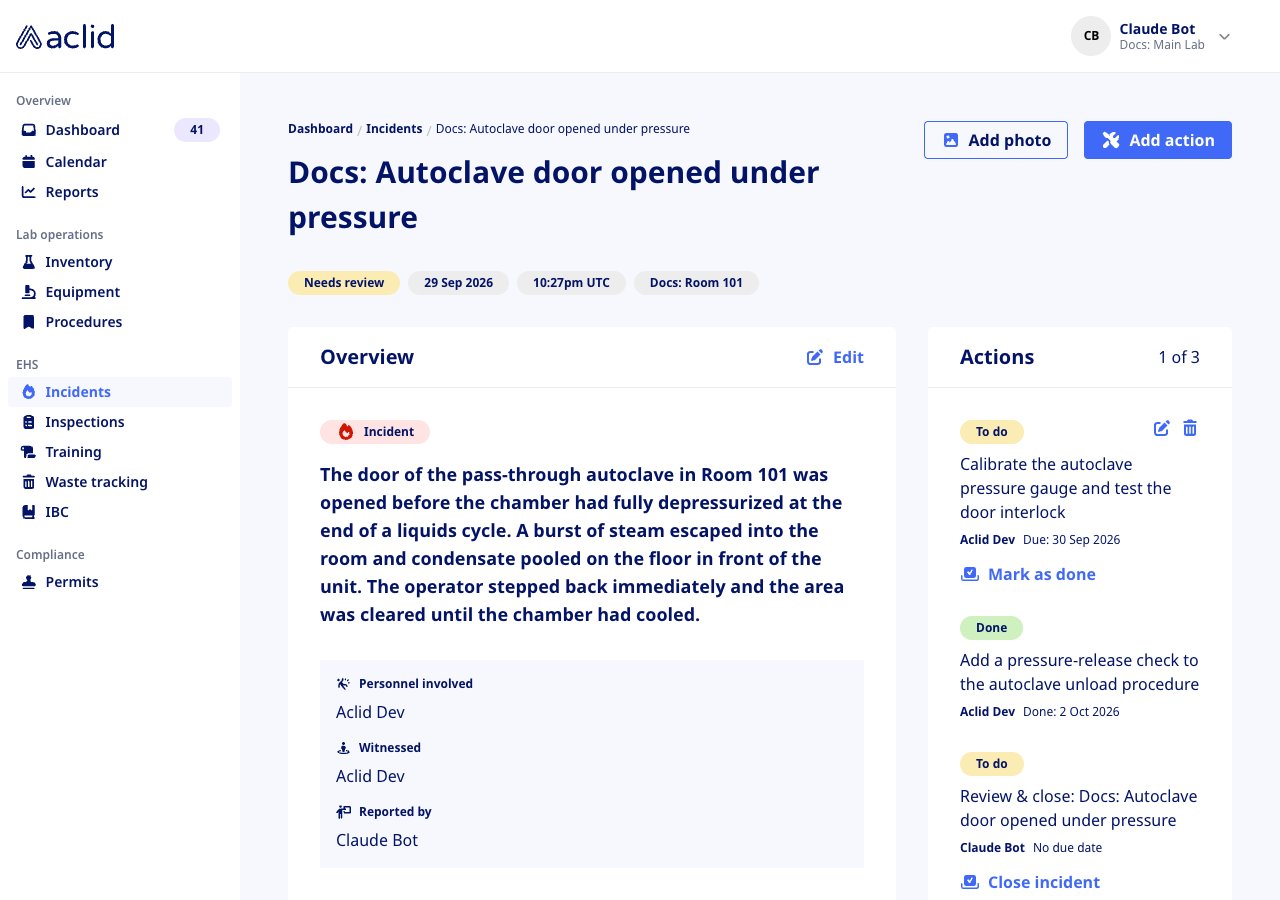This screenshot has width=1280, height=900.
Task: Go to the Dashboard breadcrumb
Action: pos(320,129)
